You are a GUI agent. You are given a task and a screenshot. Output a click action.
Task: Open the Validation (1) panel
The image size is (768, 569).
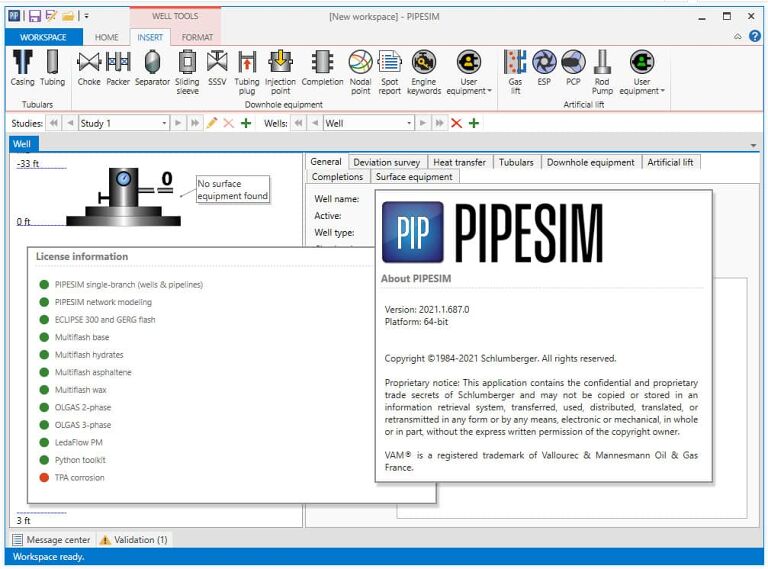coord(133,540)
